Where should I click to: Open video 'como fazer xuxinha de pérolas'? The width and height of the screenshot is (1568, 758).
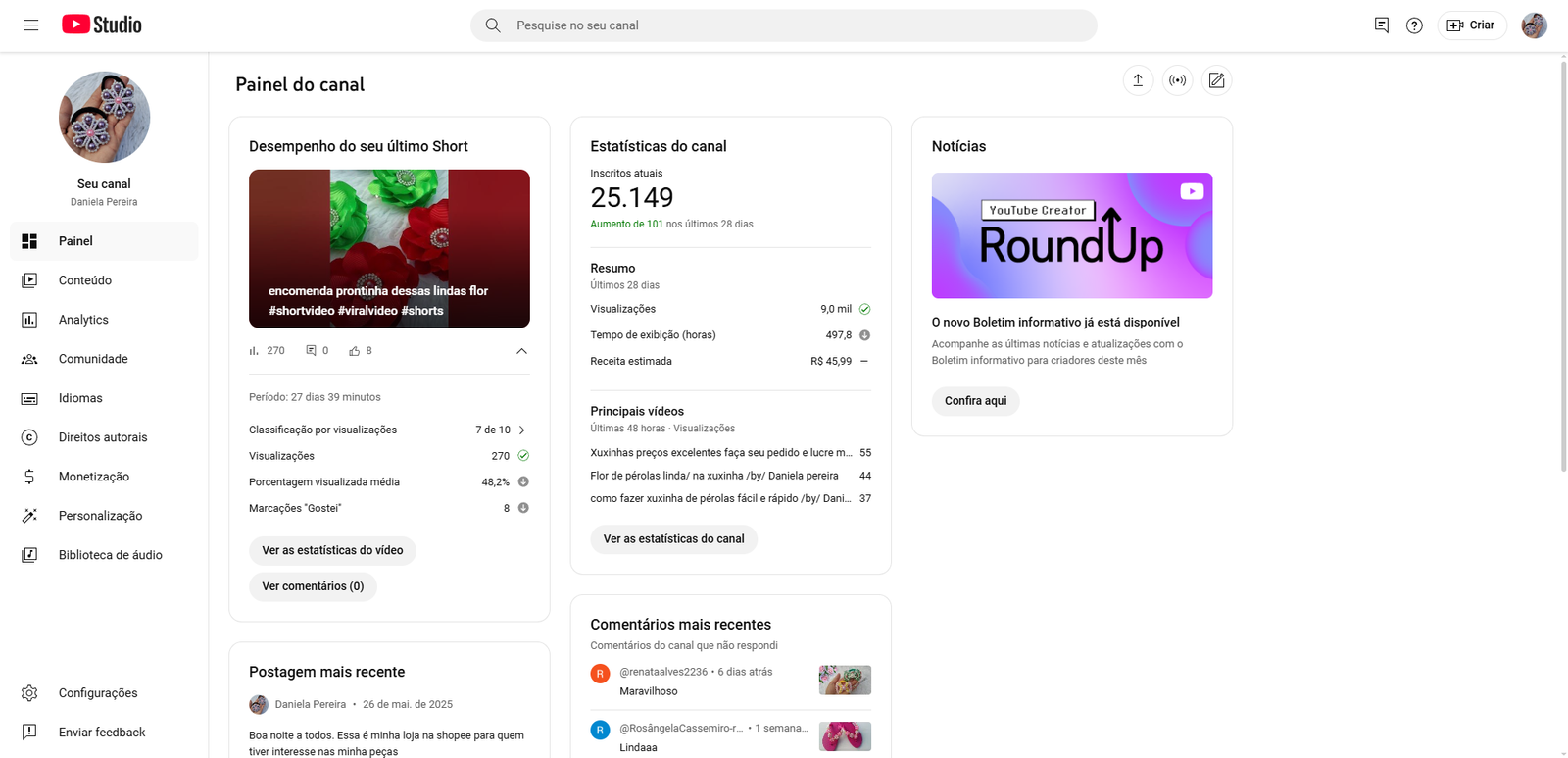[x=720, y=498]
